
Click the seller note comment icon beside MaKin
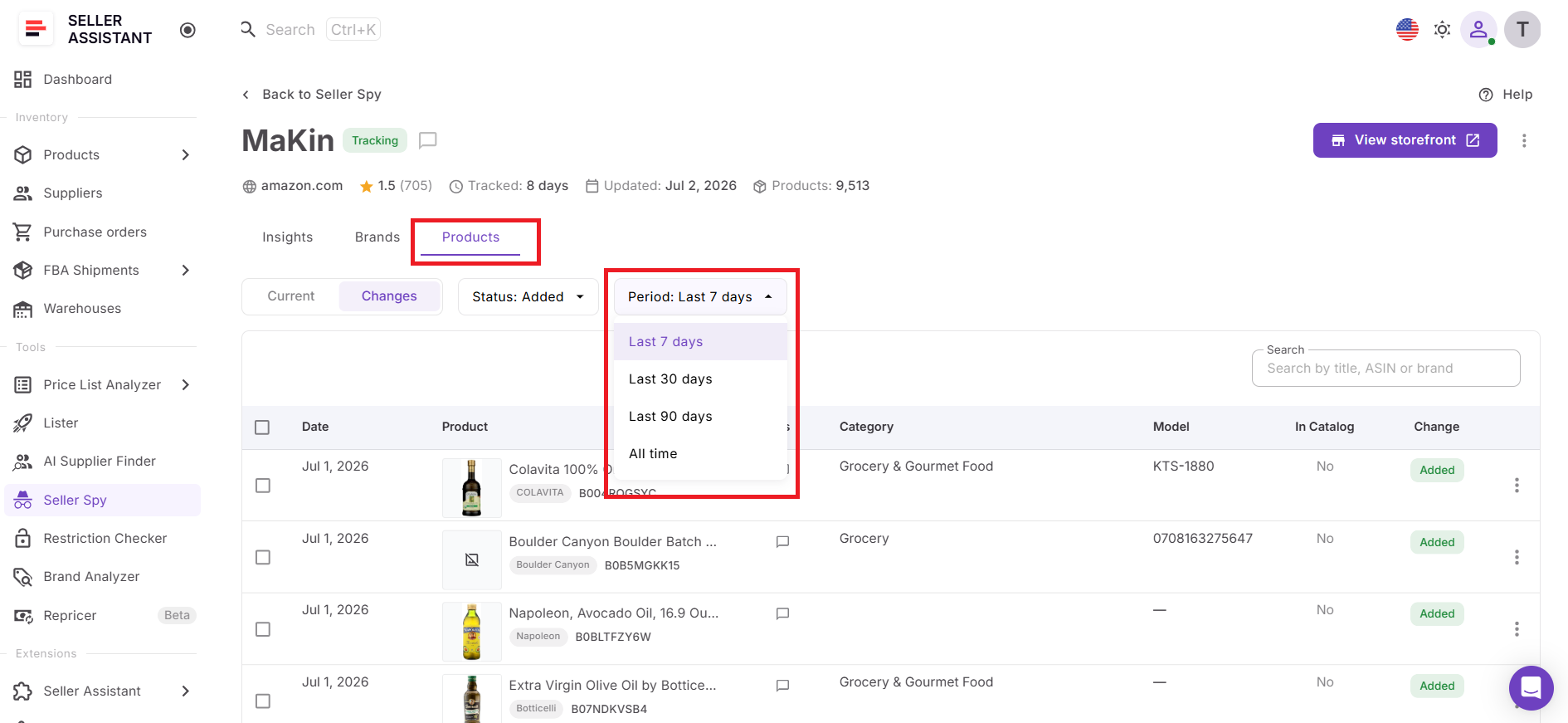coord(428,140)
